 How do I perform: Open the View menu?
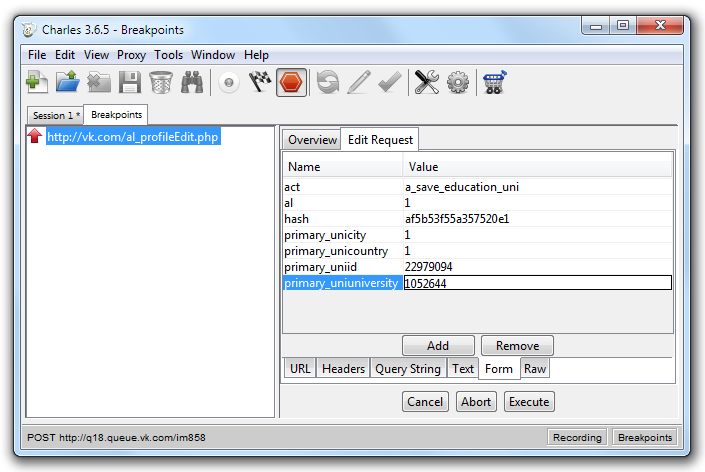click(96, 55)
